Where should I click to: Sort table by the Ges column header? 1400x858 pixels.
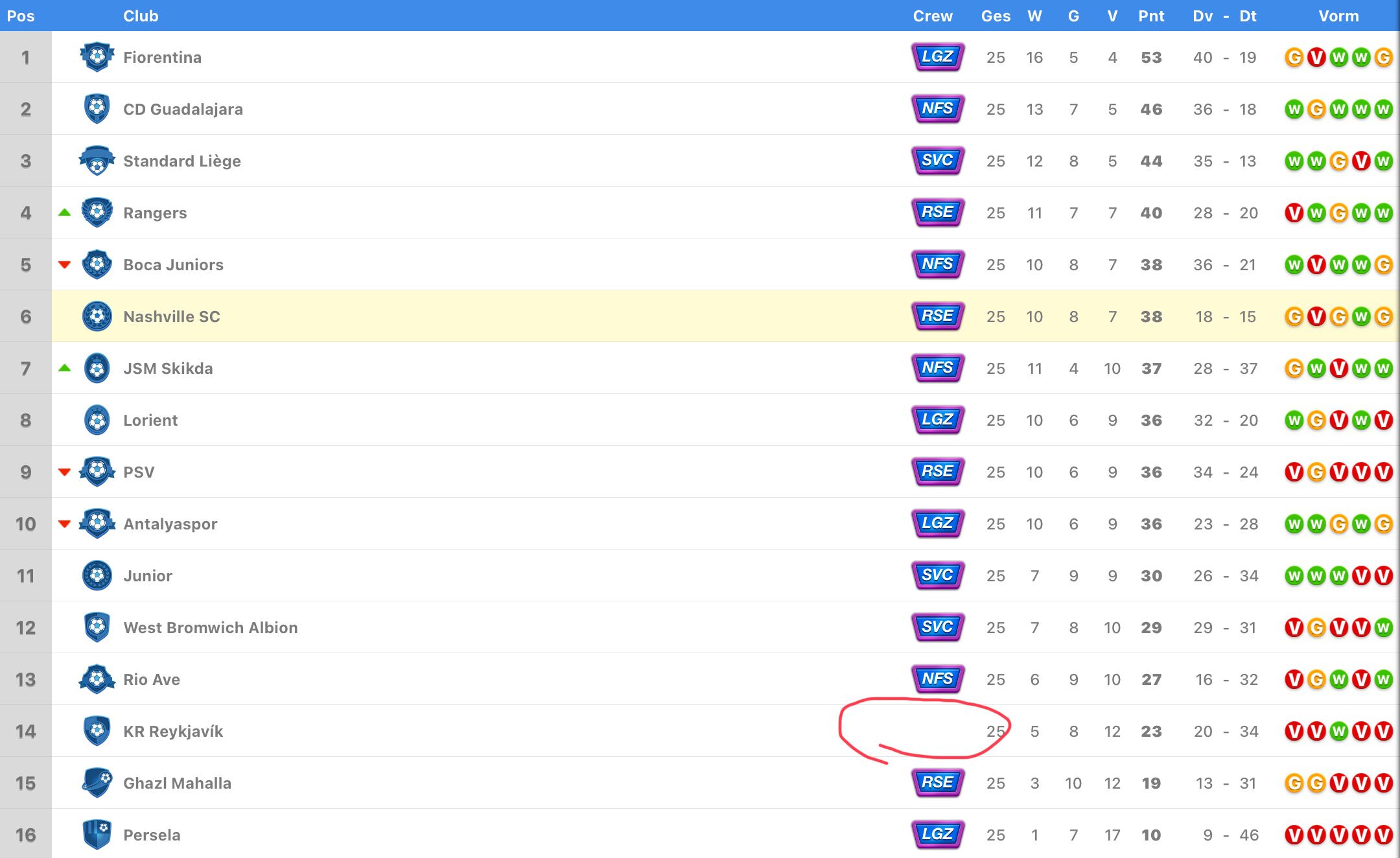[996, 16]
